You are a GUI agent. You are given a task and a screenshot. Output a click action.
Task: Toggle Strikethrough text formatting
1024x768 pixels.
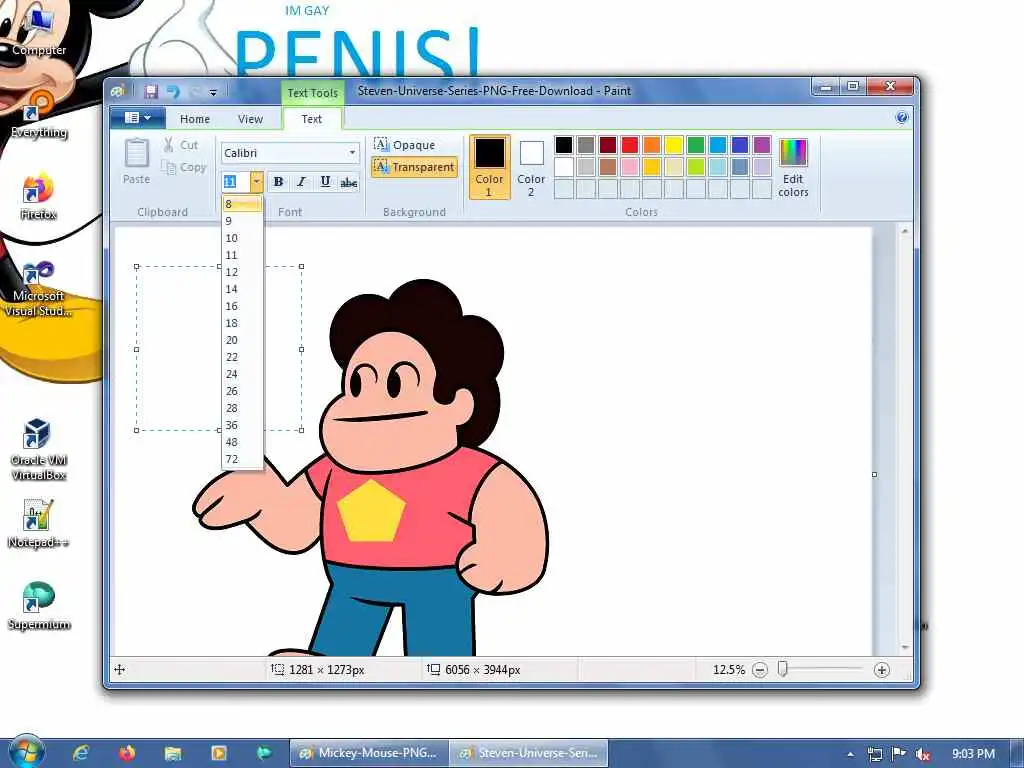[x=349, y=182]
